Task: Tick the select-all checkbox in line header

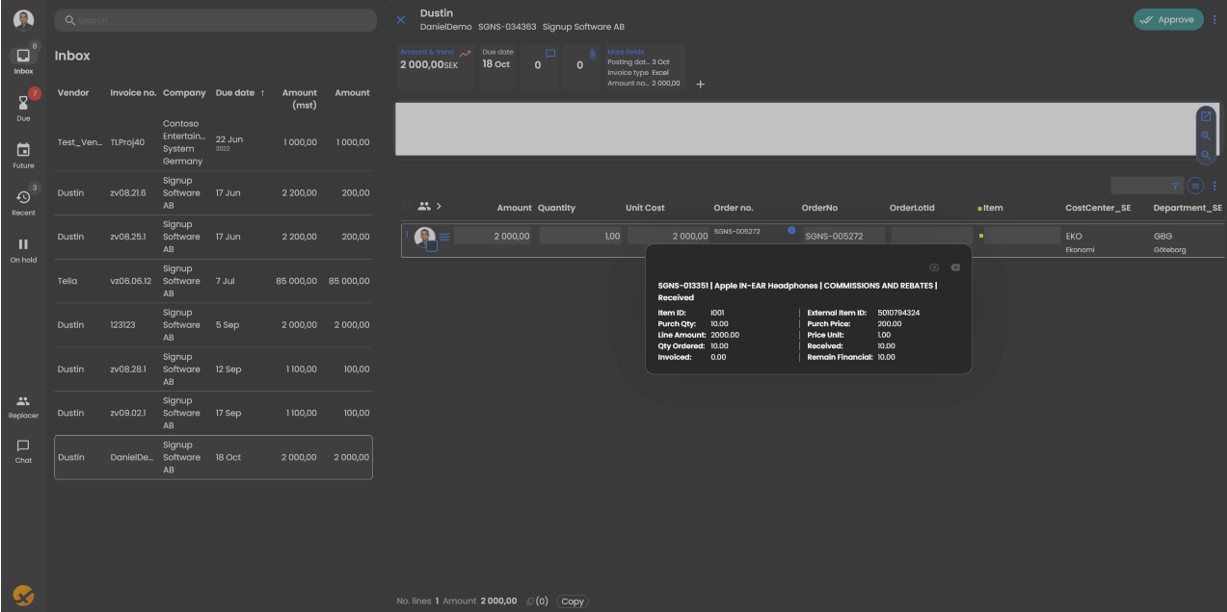Action: pyautogui.click(x=407, y=207)
